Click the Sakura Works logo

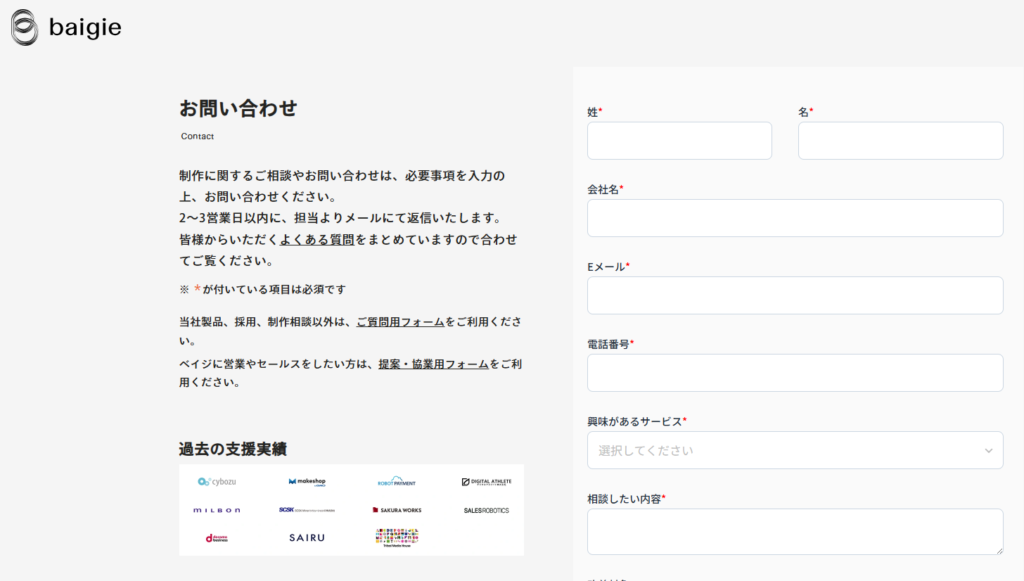coord(397,510)
